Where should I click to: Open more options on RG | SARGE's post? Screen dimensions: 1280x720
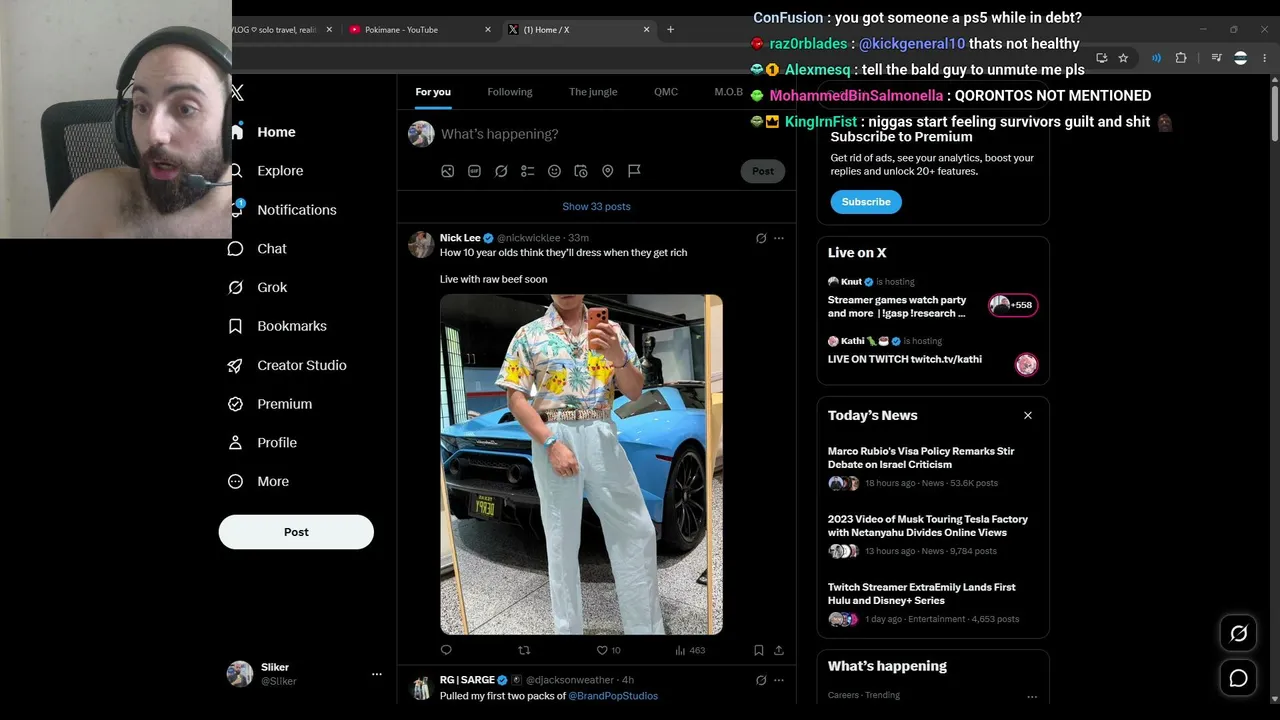tap(779, 680)
